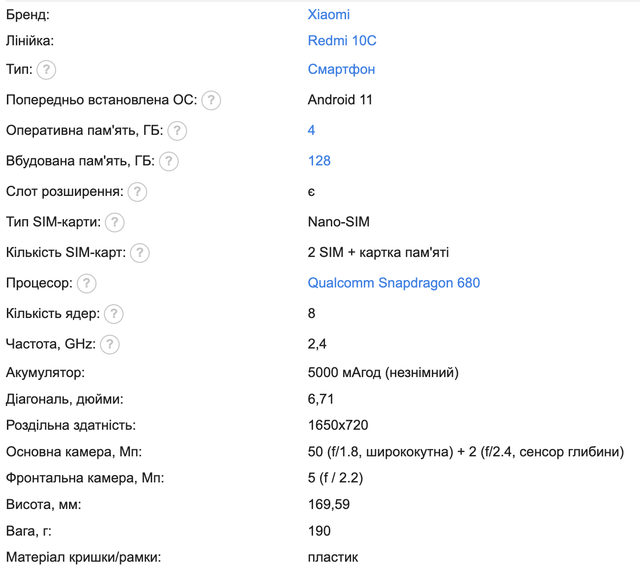Viewport: 640px width, 574px height.
Task: Open help icon beside Кількість SIM-карт
Action: pos(140,253)
